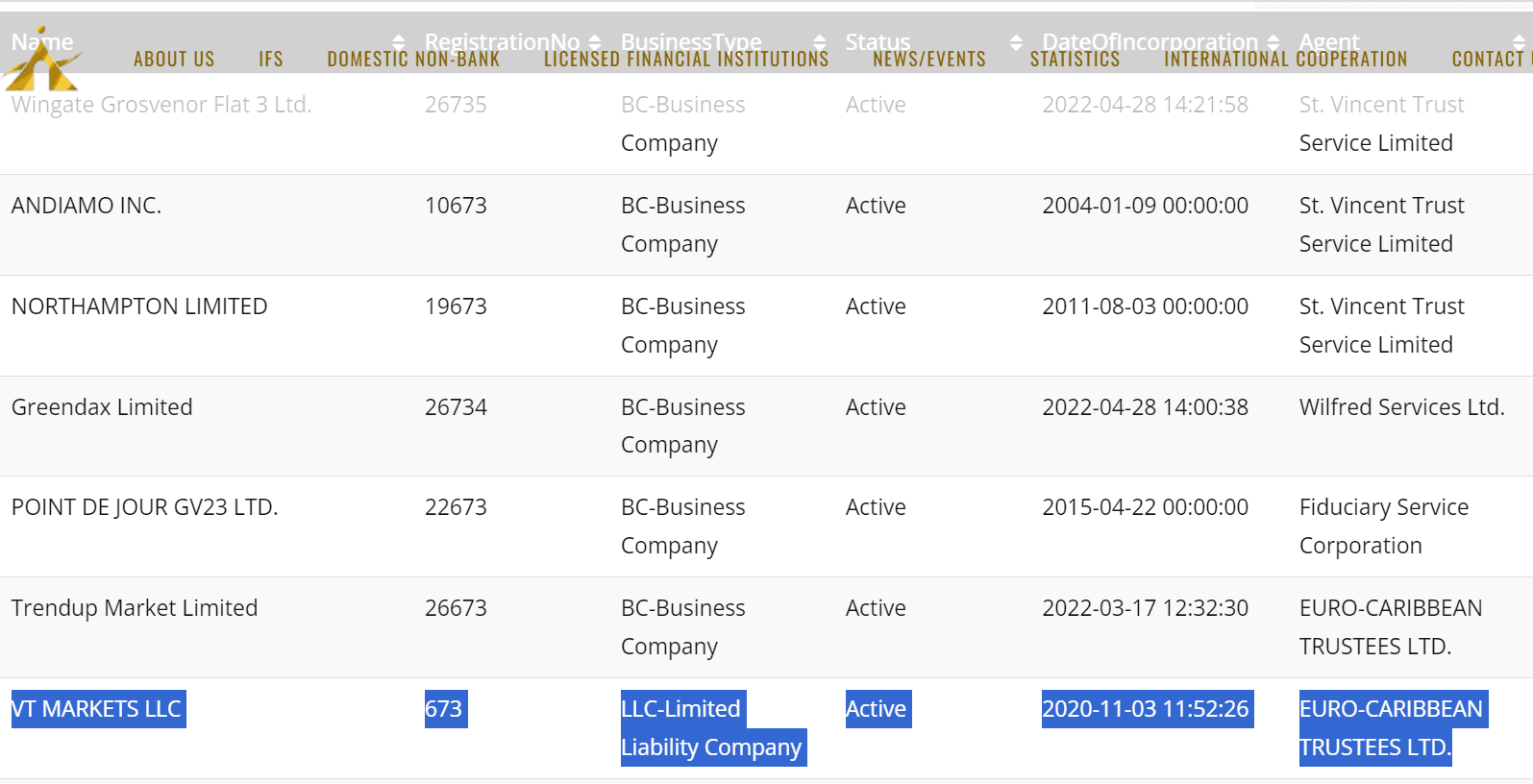1533x784 pixels.
Task: Click incorporation date 2022-03-17 12:32:30
Action: [x=1146, y=608]
